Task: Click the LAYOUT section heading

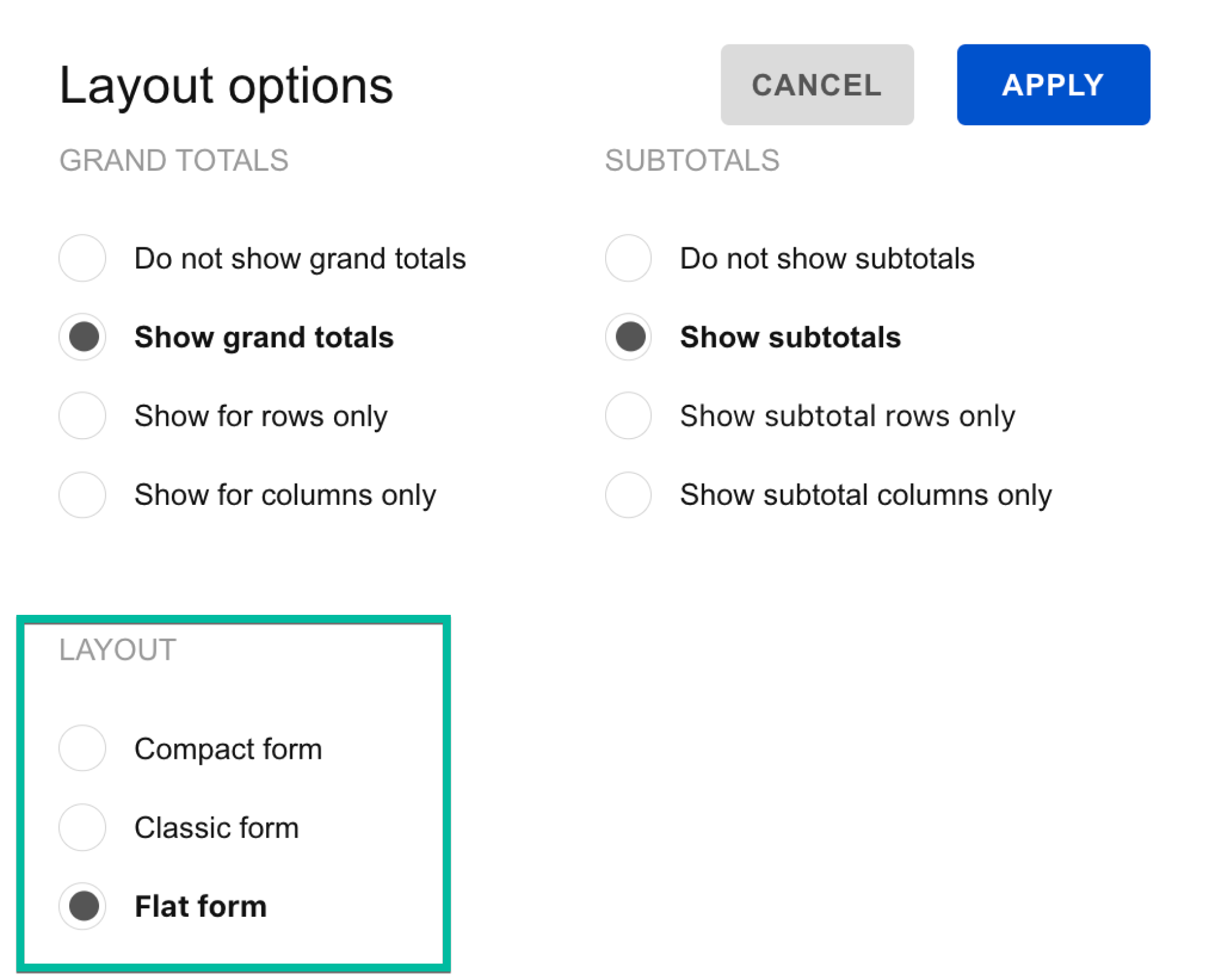Action: pyautogui.click(x=118, y=650)
